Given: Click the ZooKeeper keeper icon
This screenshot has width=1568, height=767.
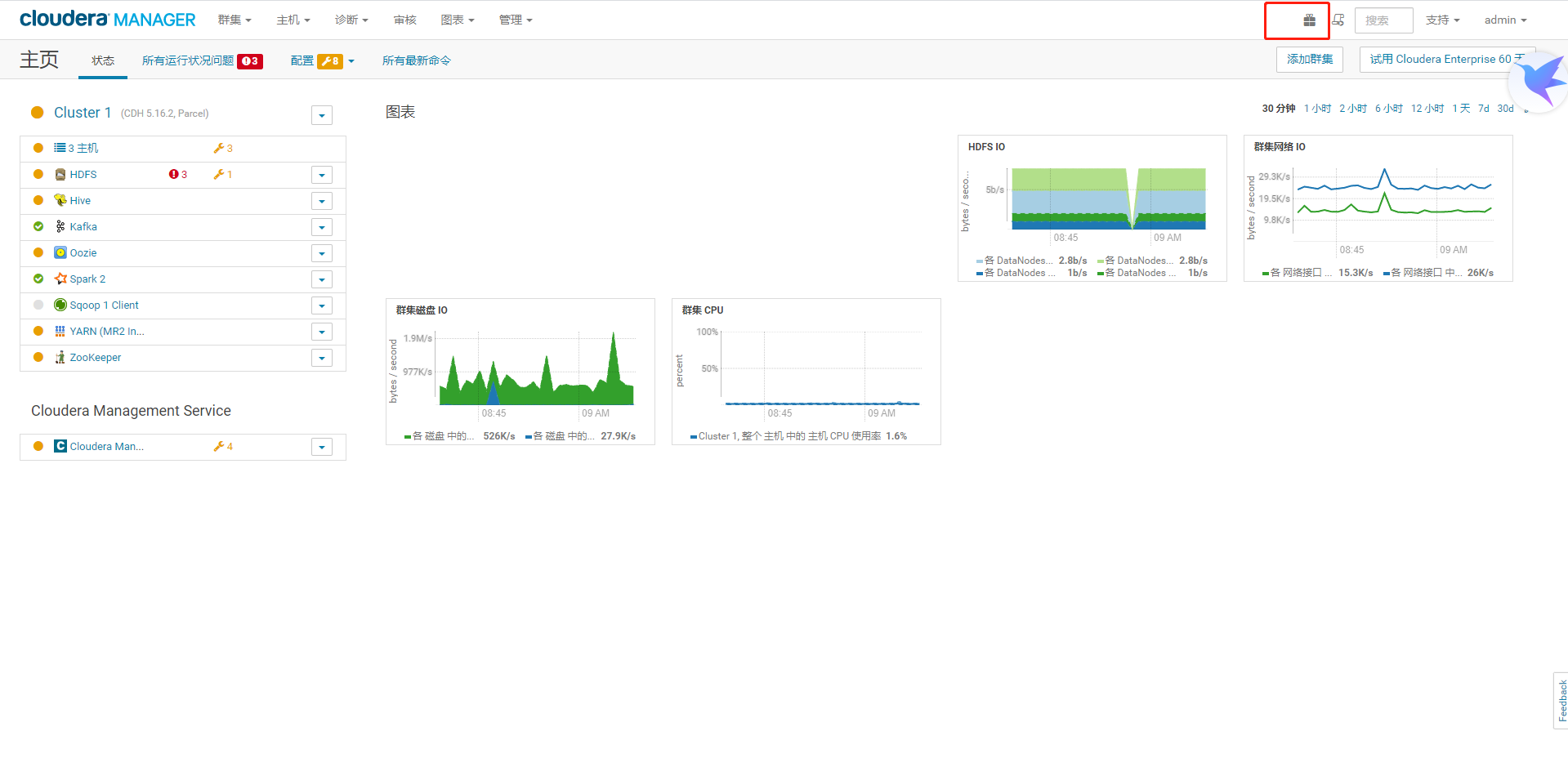Looking at the screenshot, I should point(60,357).
